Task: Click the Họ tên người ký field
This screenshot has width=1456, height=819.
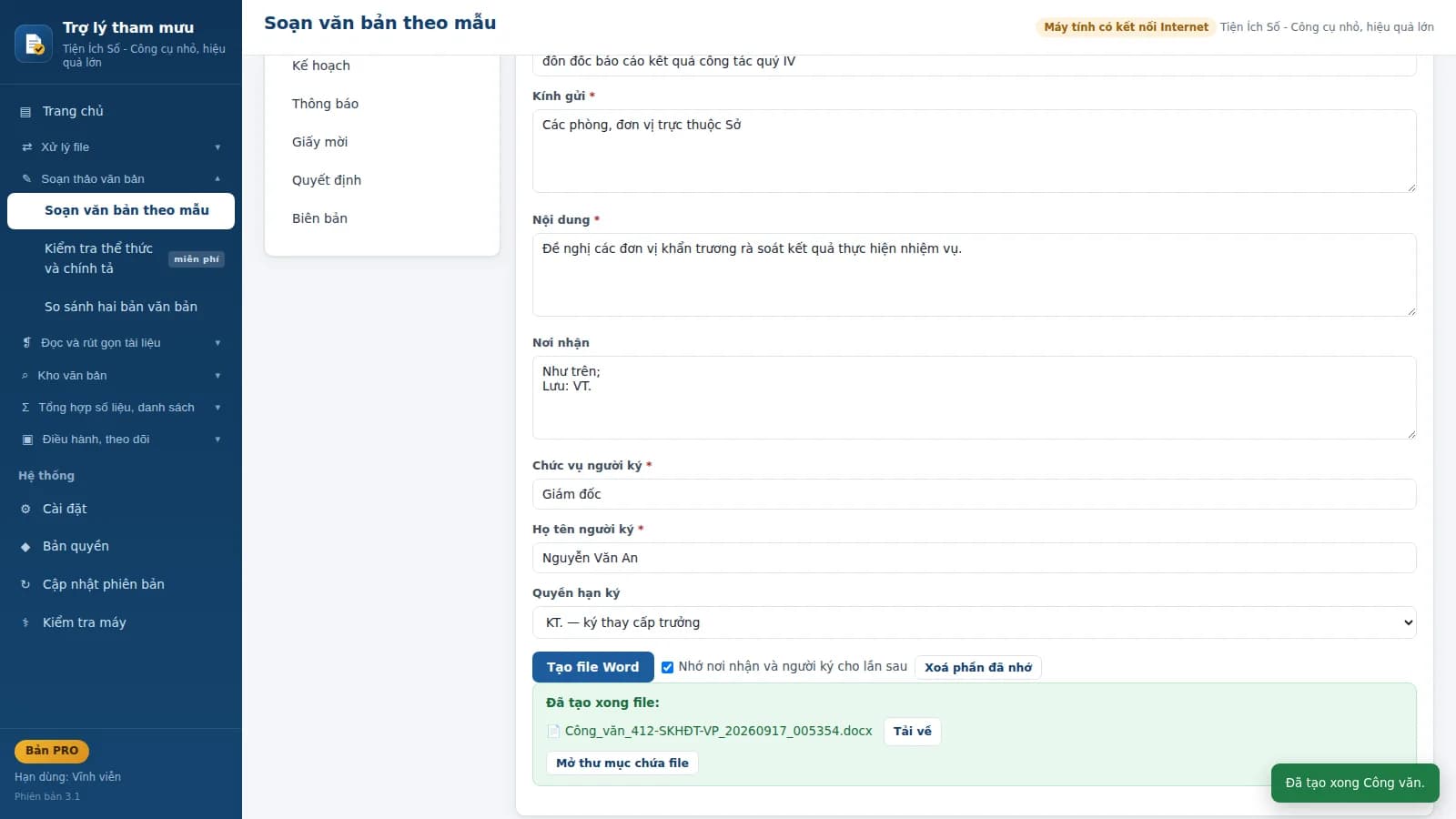Action: [974, 558]
